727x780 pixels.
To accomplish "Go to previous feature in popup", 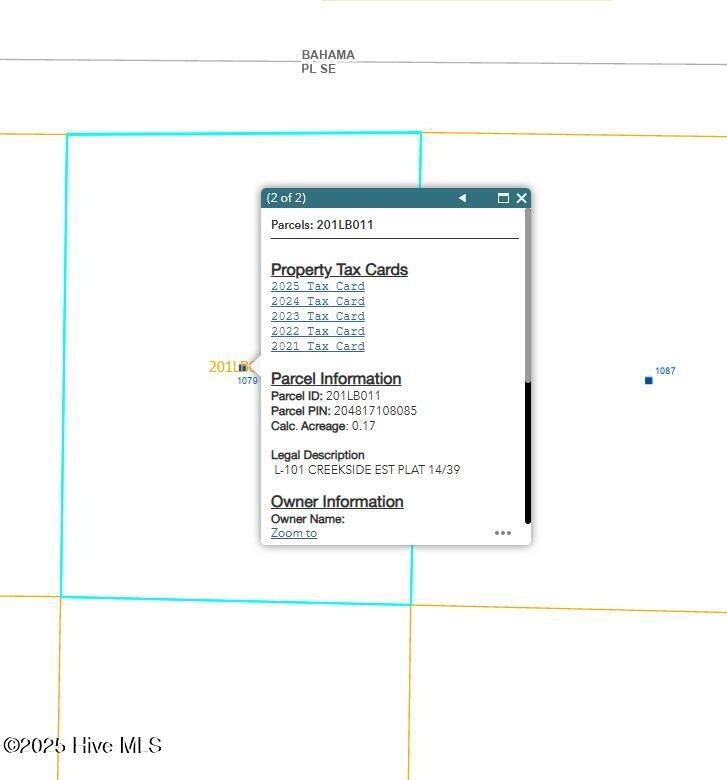I will pos(462,198).
